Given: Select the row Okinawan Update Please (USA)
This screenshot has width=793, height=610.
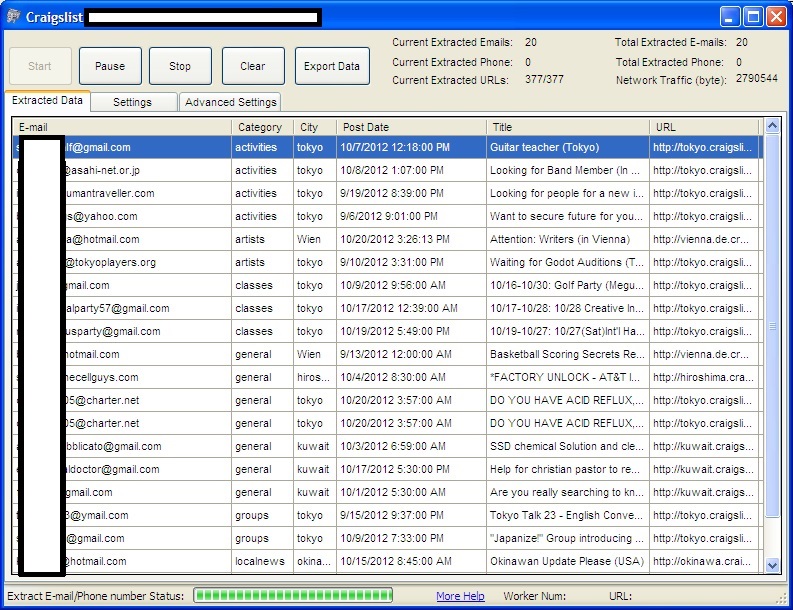Looking at the screenshot, I should [386, 561].
